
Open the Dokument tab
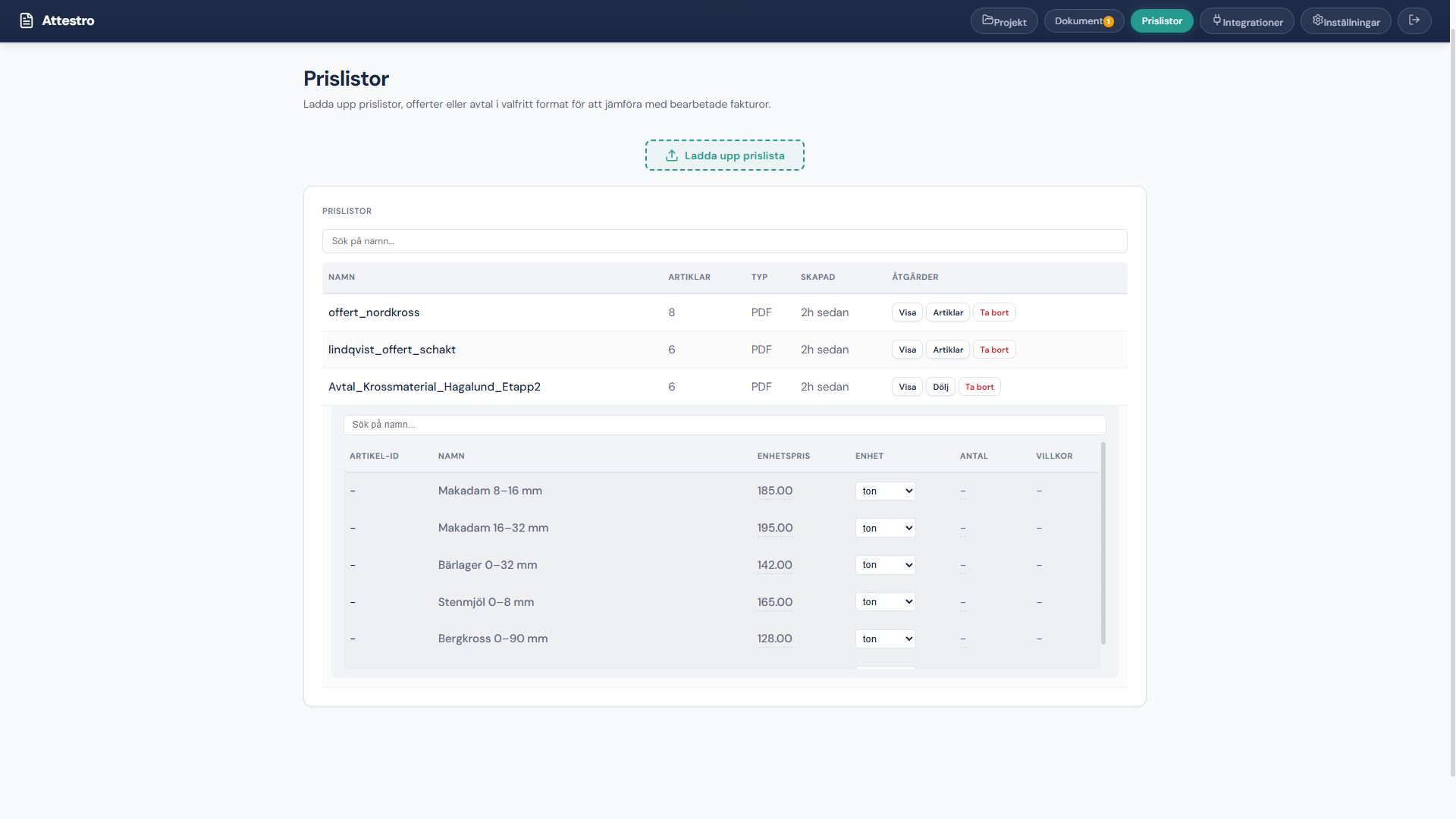(1078, 21)
